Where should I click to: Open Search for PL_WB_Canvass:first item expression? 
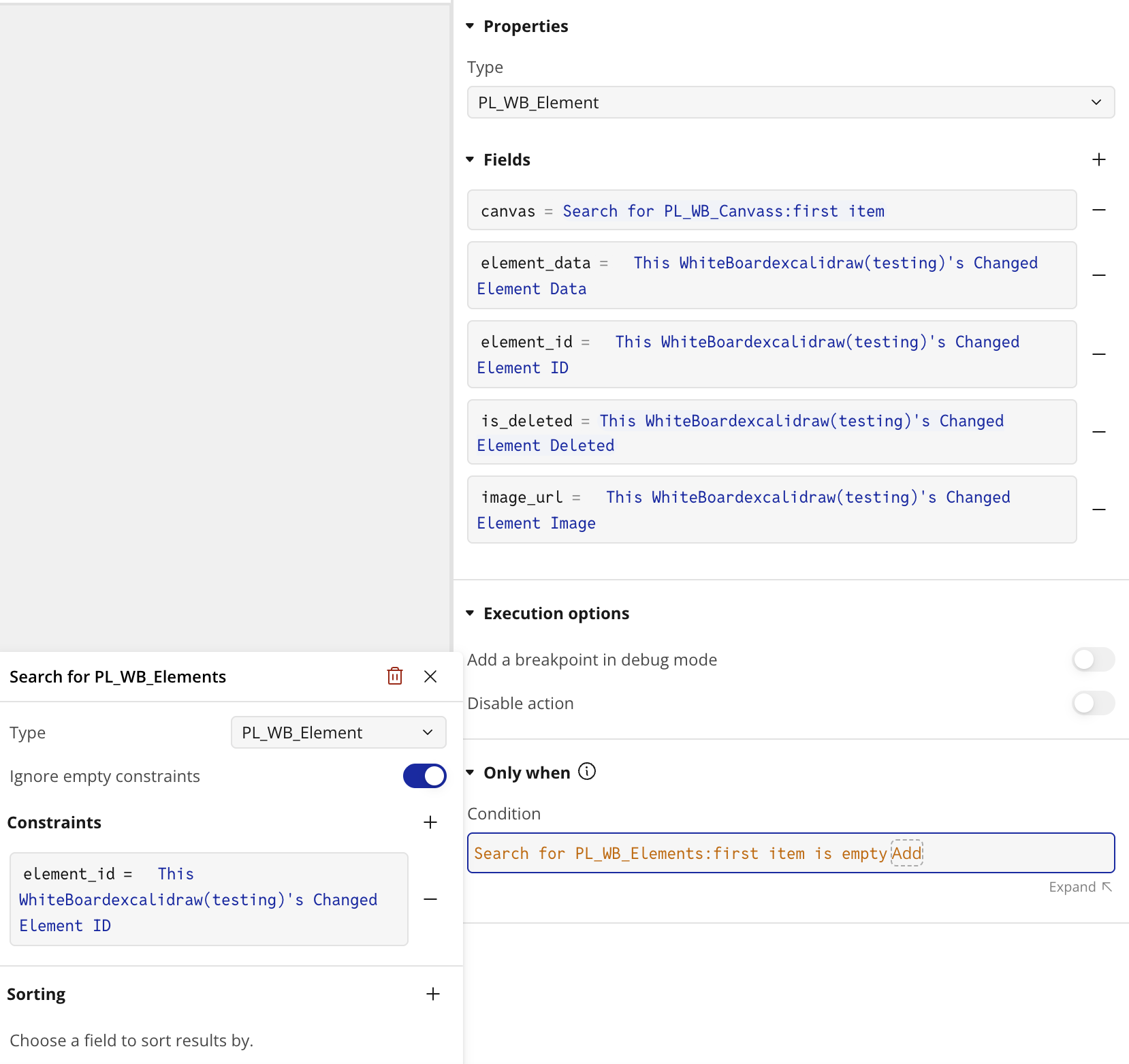click(723, 211)
